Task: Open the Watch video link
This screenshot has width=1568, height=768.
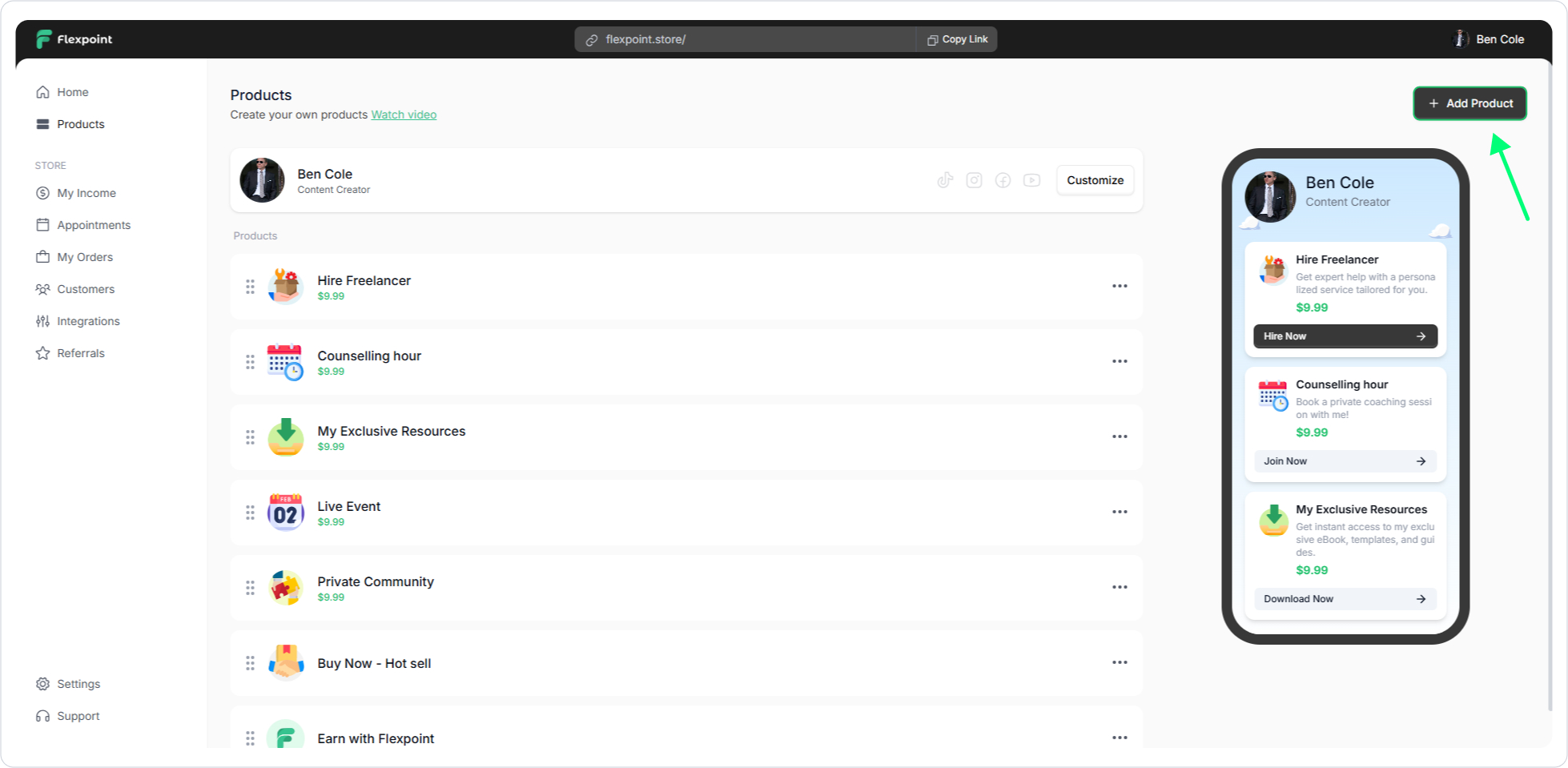Action: click(404, 115)
